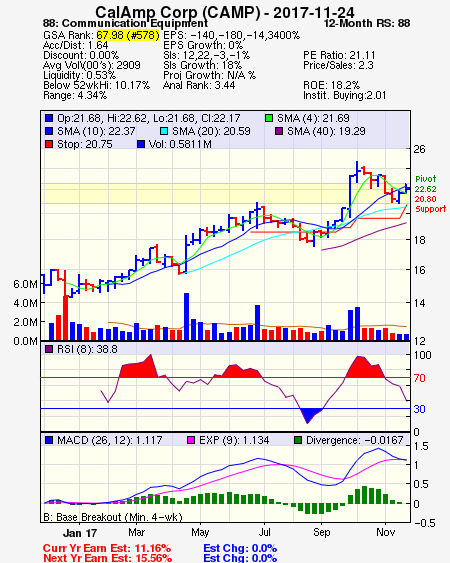Click the 'Divergence: -0.0167' legend text
Image resolution: width=450 pixels, height=563 pixels.
(354, 440)
